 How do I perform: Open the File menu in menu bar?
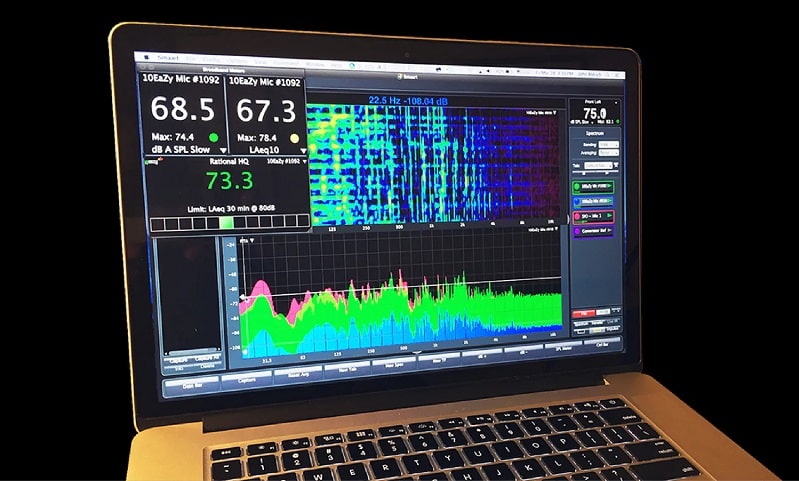click(x=191, y=59)
